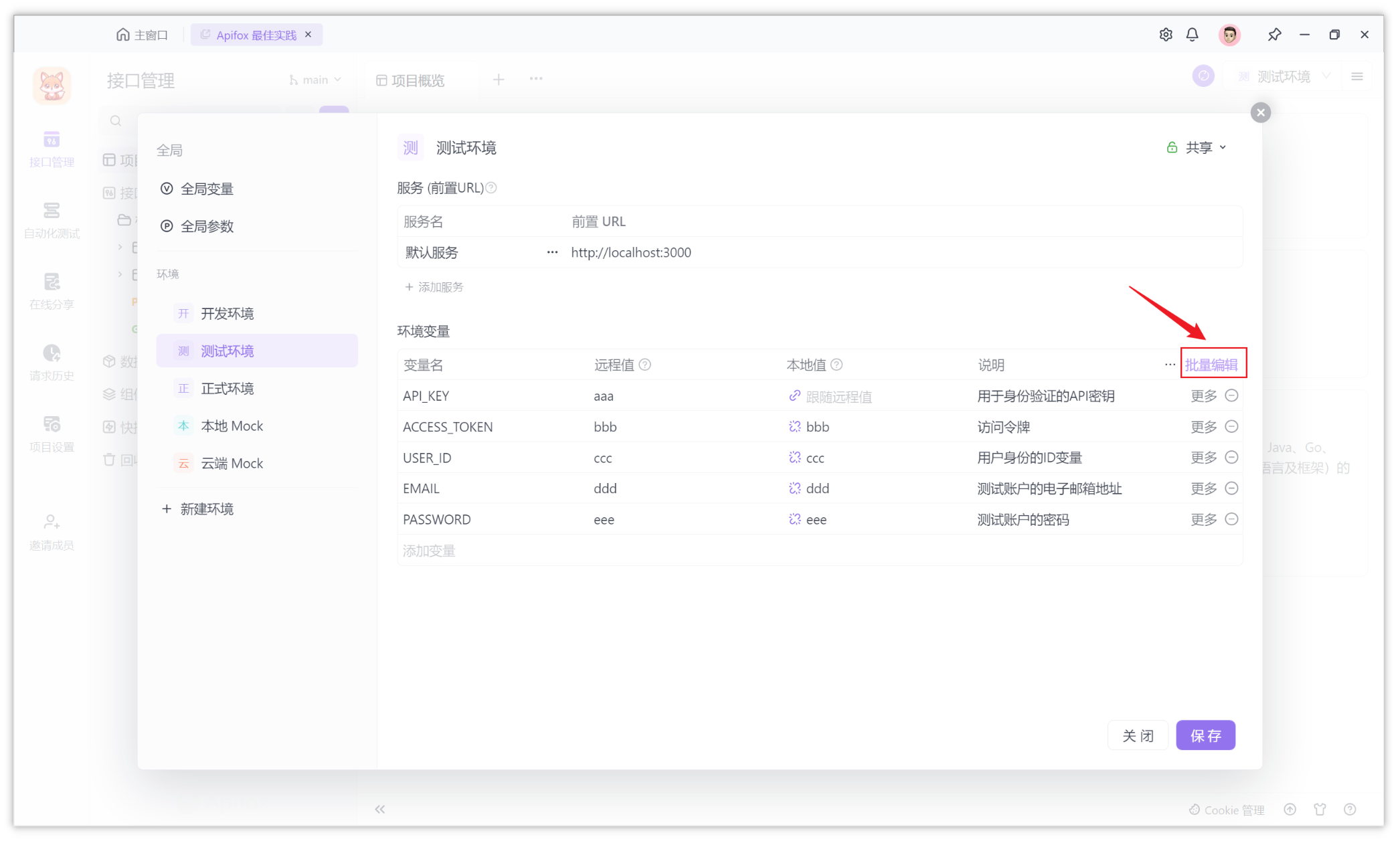
Task: Open hamburger menu at top right
Action: (x=1357, y=77)
